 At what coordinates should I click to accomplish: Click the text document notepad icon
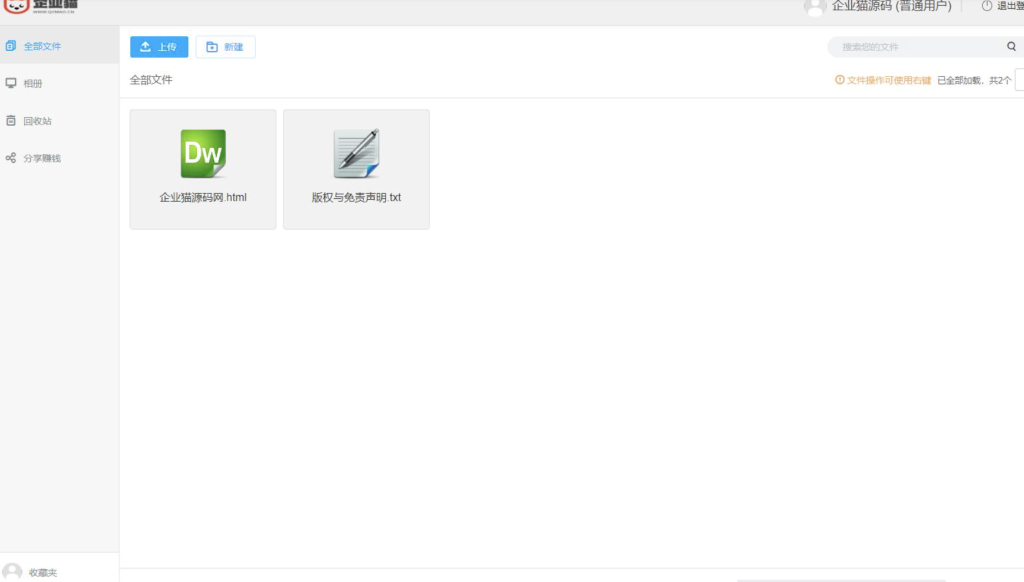coord(356,154)
